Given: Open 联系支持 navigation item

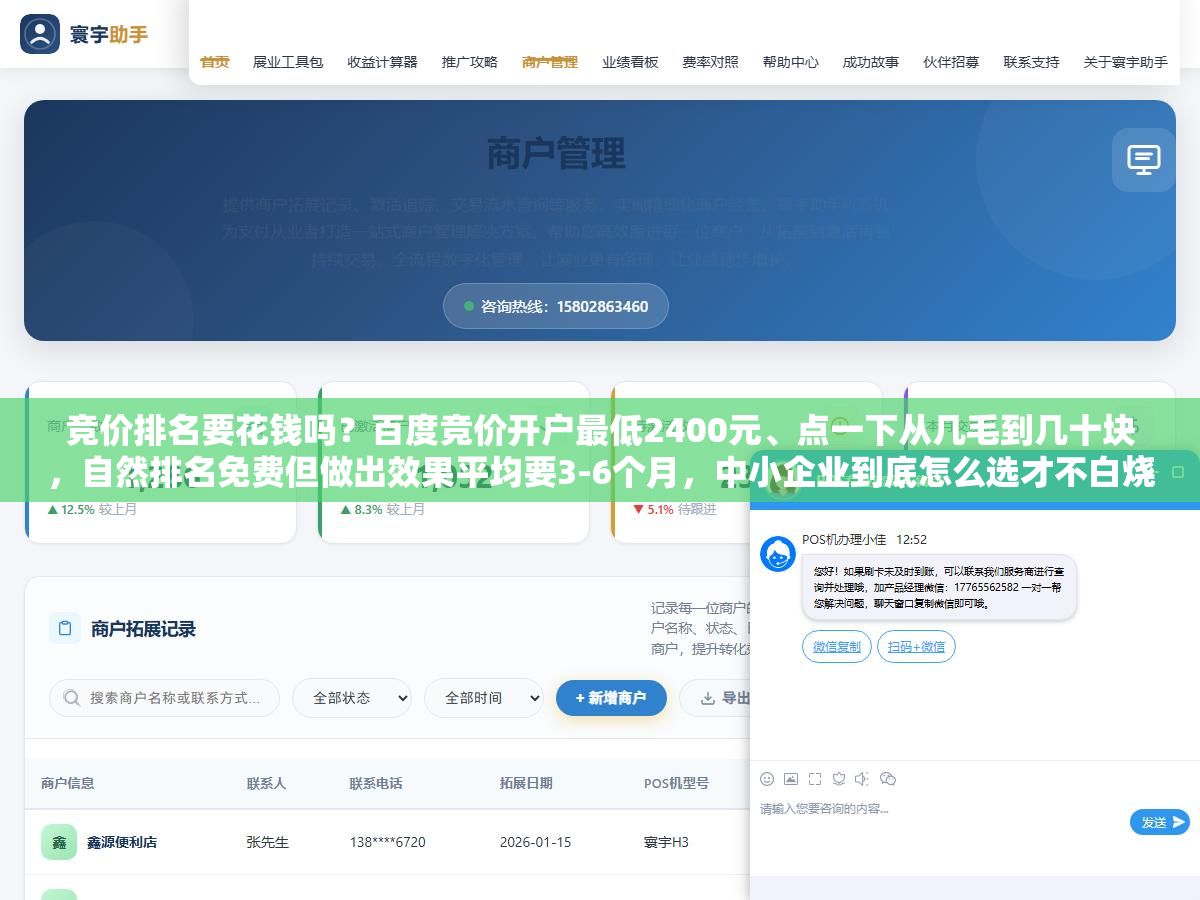Looking at the screenshot, I should (x=1031, y=62).
